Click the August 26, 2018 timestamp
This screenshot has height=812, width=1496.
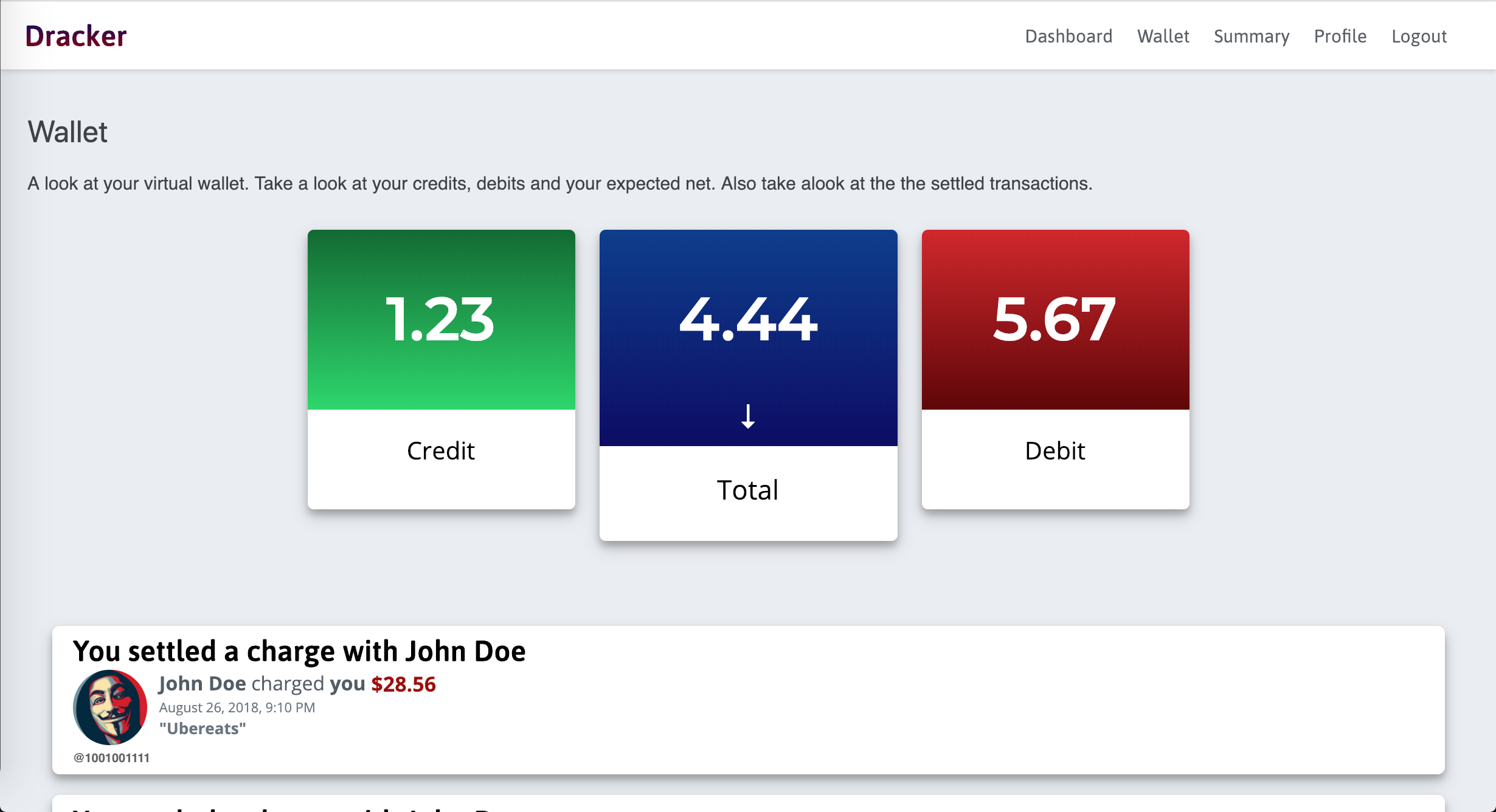237,707
